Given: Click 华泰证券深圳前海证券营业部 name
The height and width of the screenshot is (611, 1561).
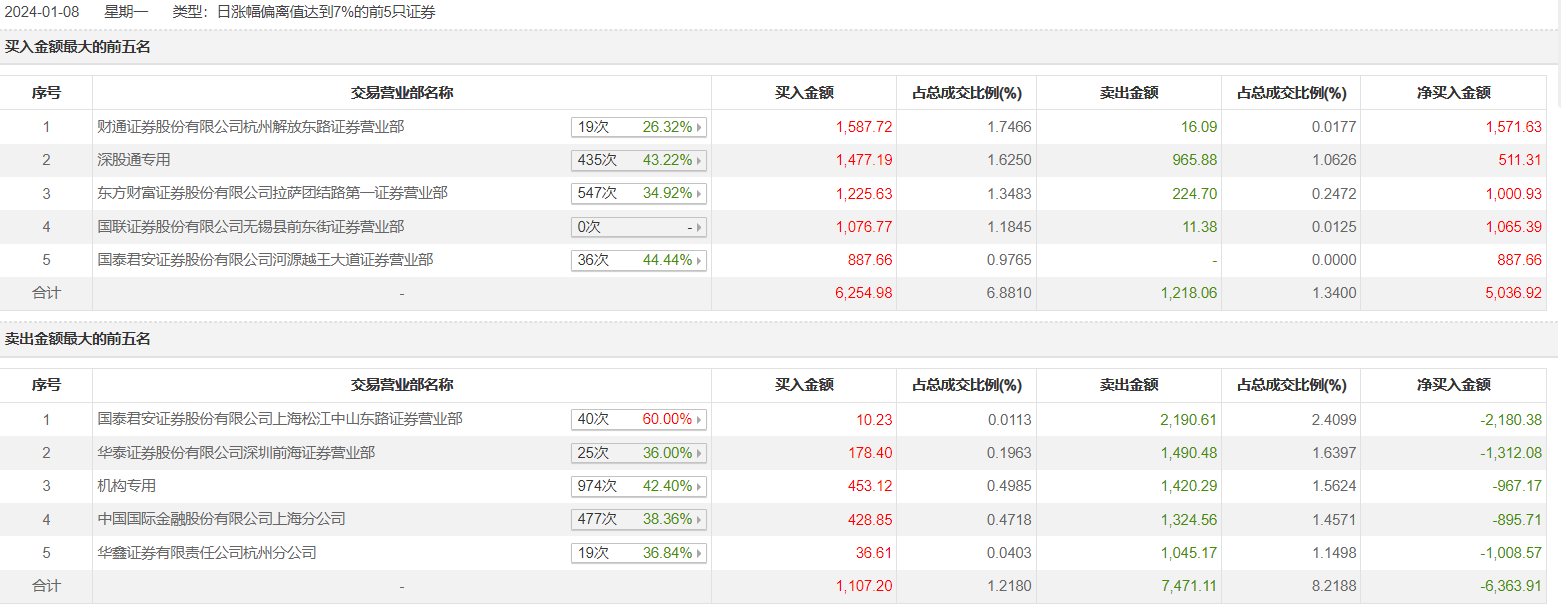Looking at the screenshot, I should 236,453.
